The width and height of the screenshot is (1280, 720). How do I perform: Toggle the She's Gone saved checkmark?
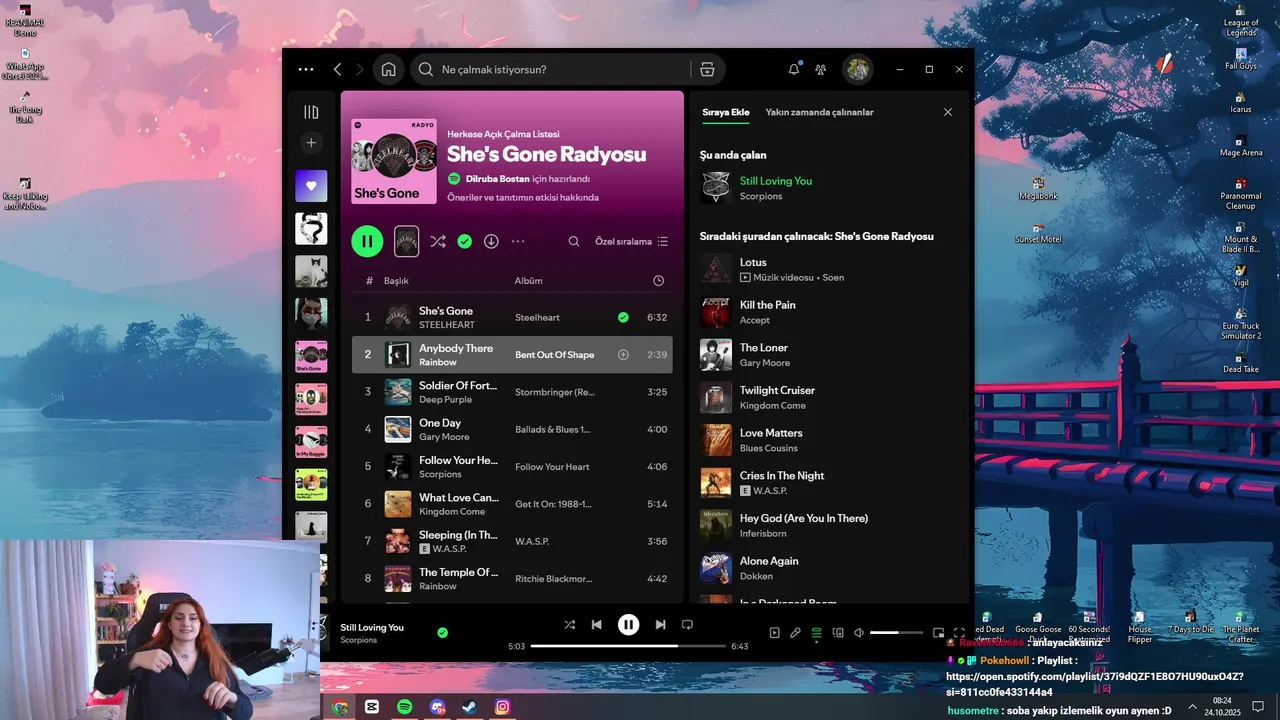click(x=623, y=317)
